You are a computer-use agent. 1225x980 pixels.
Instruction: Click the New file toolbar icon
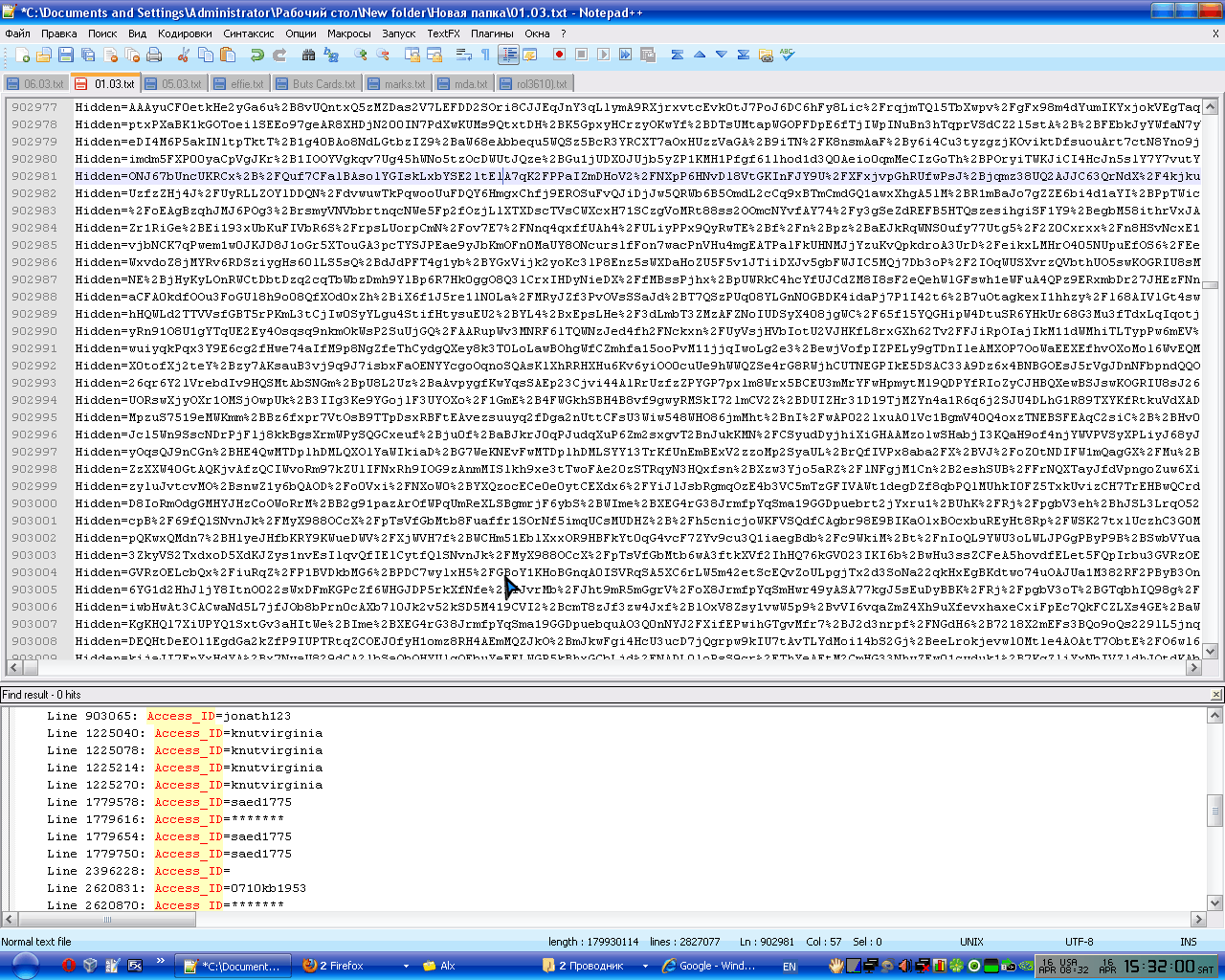point(22,55)
